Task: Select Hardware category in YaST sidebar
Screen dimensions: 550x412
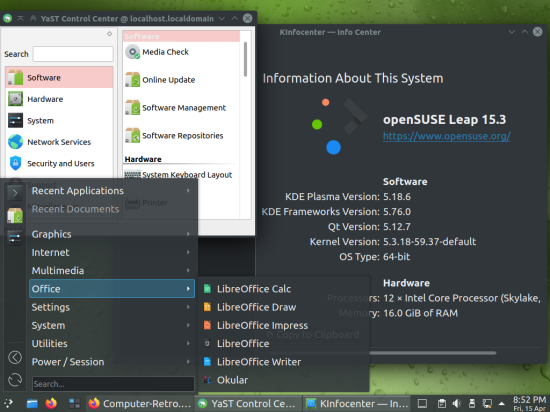Action: (x=59, y=99)
